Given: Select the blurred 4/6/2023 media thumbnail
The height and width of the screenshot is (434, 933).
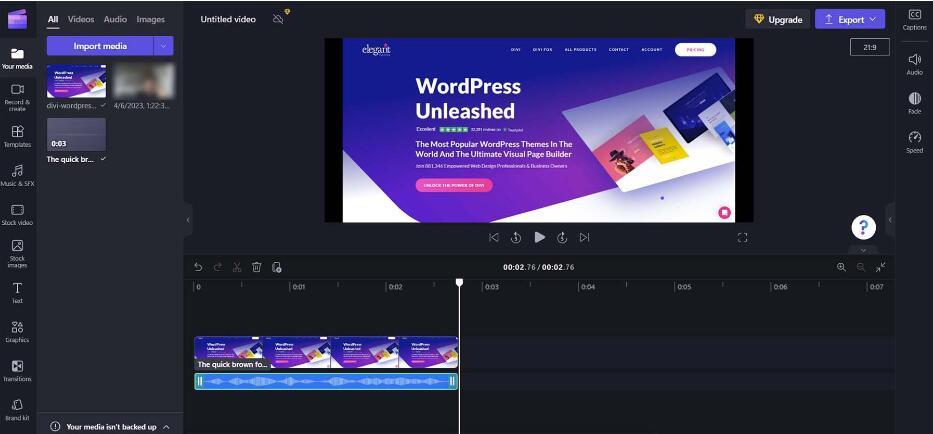Looking at the screenshot, I should [144, 81].
